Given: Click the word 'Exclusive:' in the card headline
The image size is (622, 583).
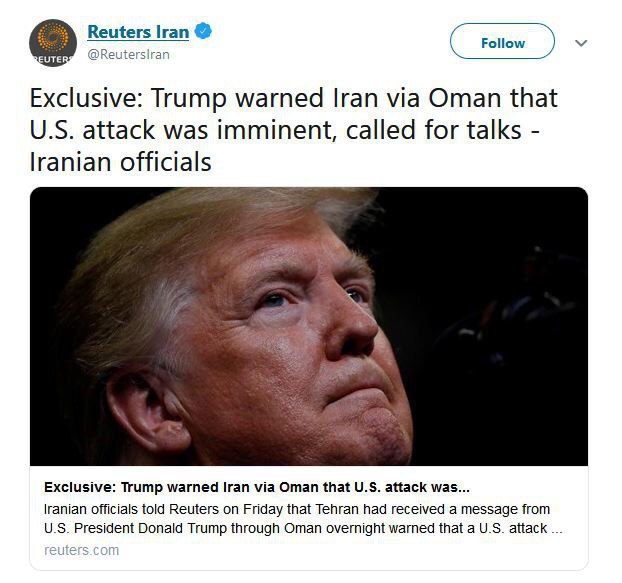Looking at the screenshot, I should tap(80, 487).
